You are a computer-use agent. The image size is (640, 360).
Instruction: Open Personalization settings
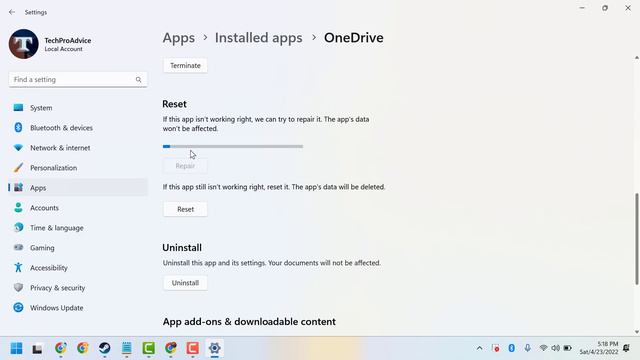(78, 168)
